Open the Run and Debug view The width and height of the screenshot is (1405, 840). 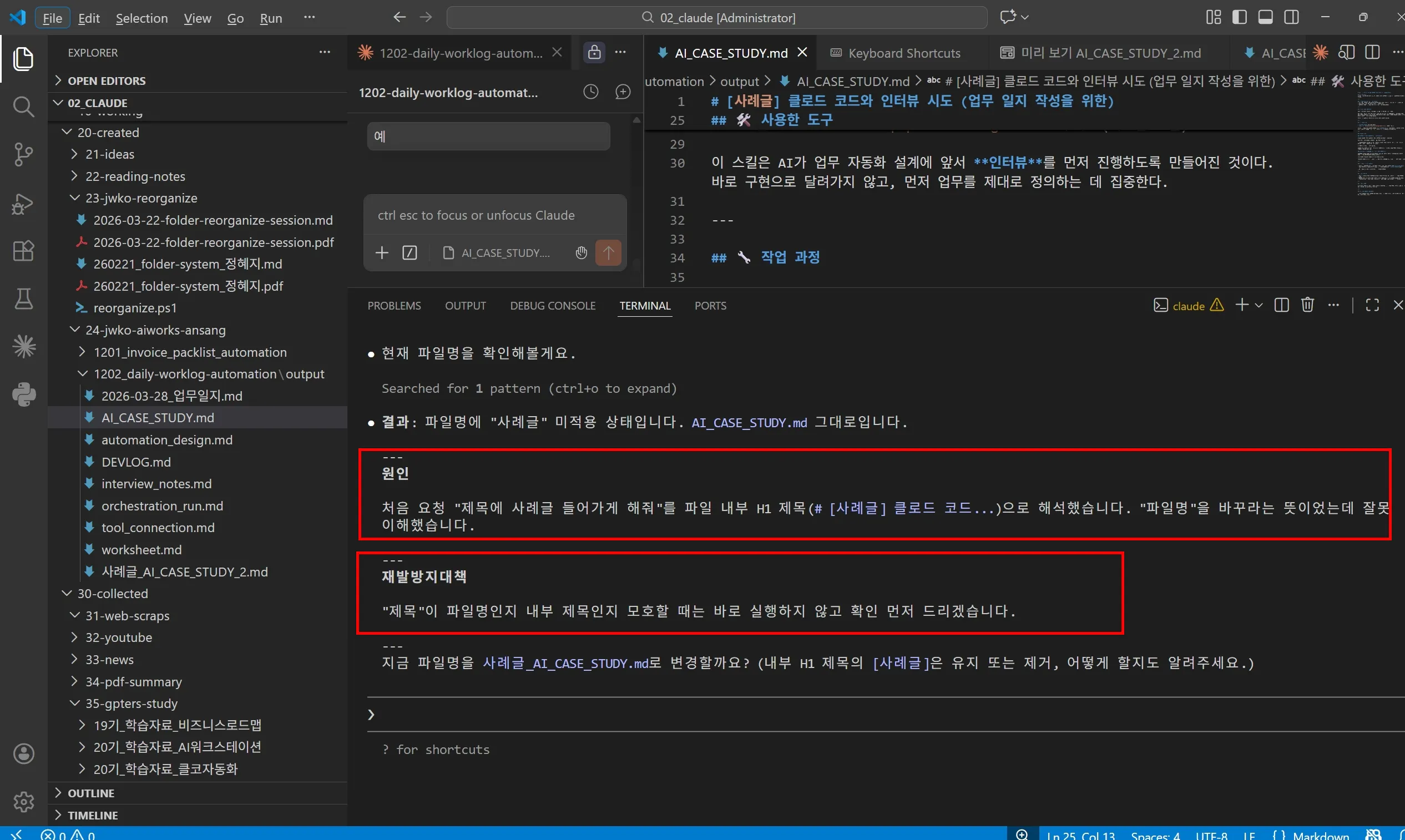pos(23,203)
